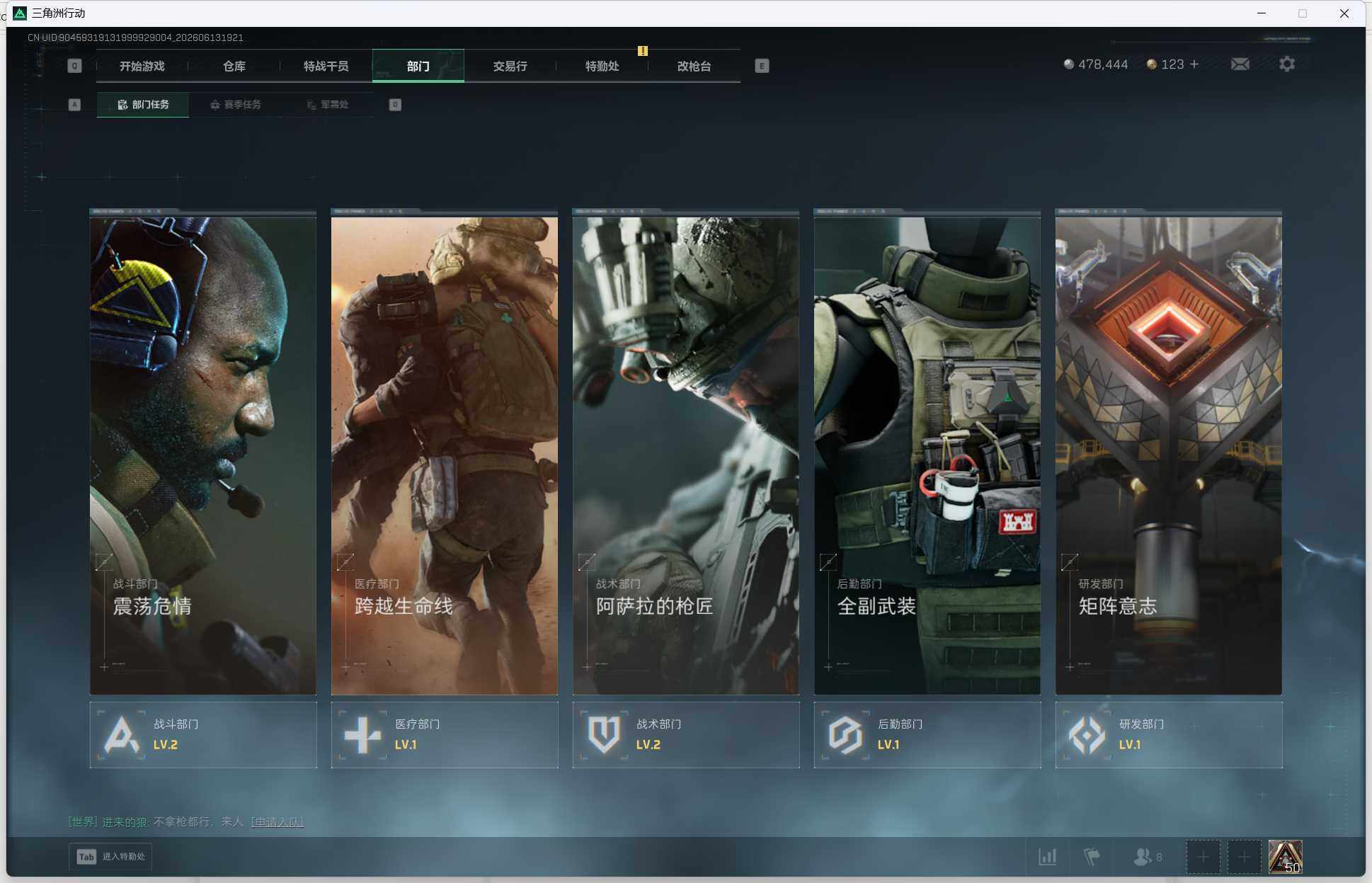
Task: Click the Q key navigation icon
Action: click(74, 66)
